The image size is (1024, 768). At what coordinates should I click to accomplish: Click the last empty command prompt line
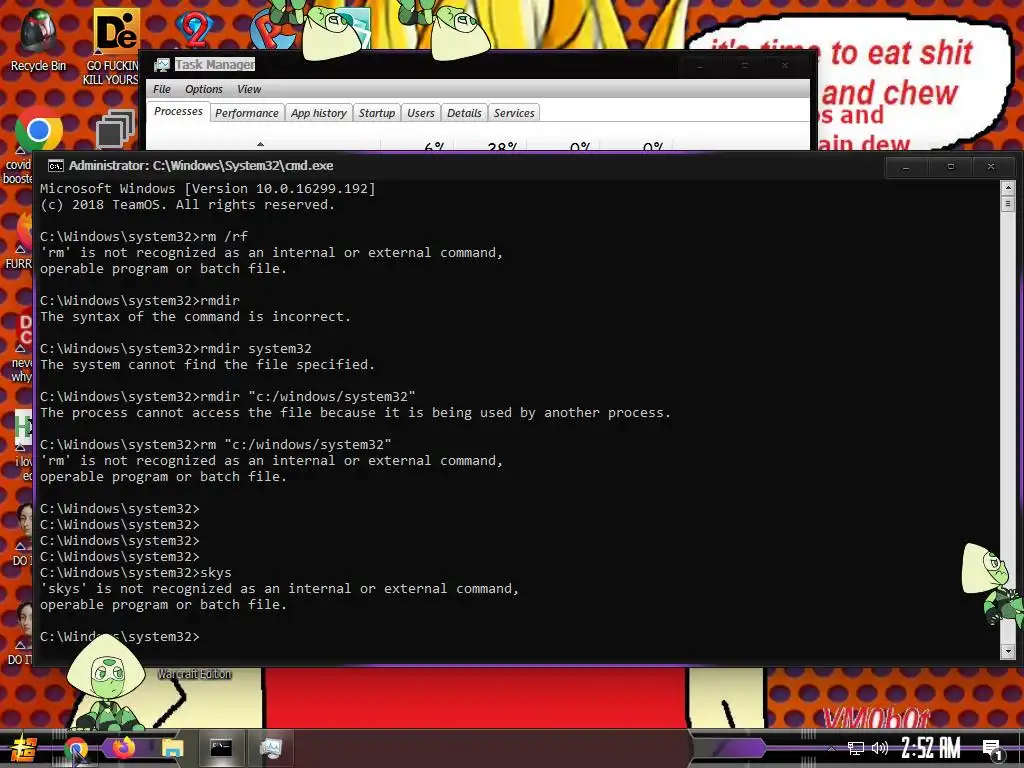click(120, 637)
